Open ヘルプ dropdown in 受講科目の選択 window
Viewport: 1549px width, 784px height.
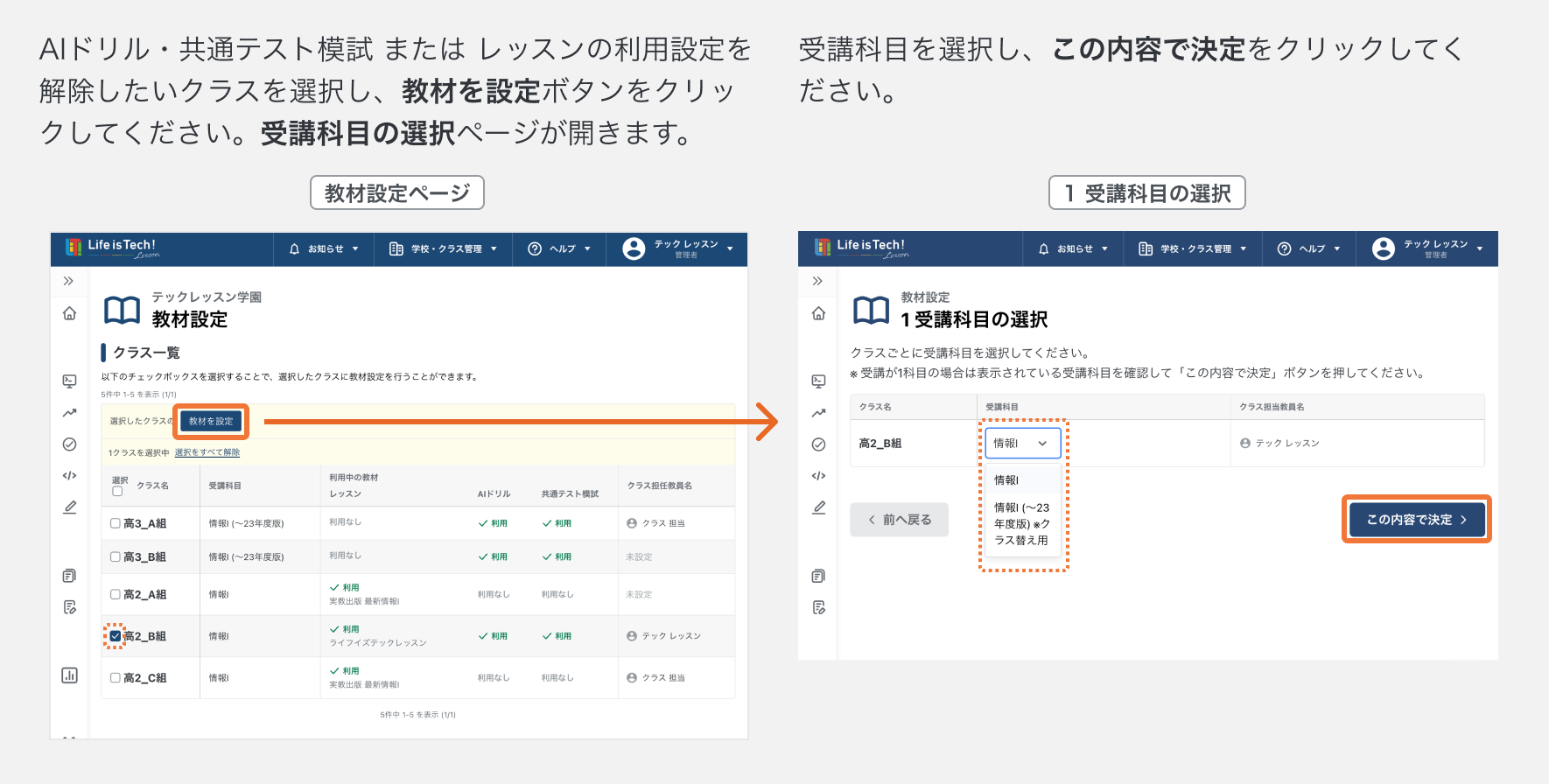pyautogui.click(x=1308, y=249)
